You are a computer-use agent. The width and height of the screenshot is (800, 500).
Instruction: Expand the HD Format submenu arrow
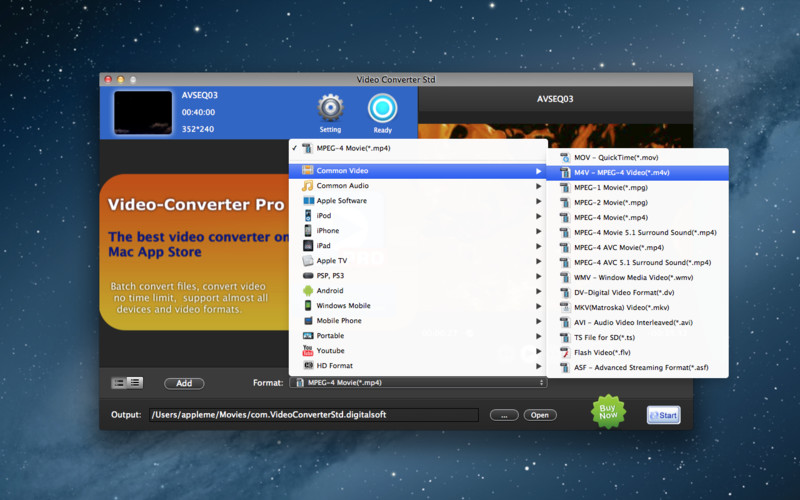(538, 366)
